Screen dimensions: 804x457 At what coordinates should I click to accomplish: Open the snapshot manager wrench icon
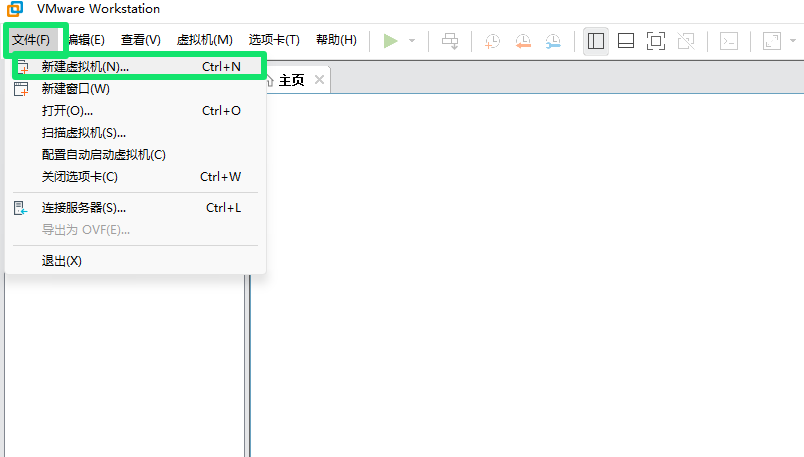point(553,40)
